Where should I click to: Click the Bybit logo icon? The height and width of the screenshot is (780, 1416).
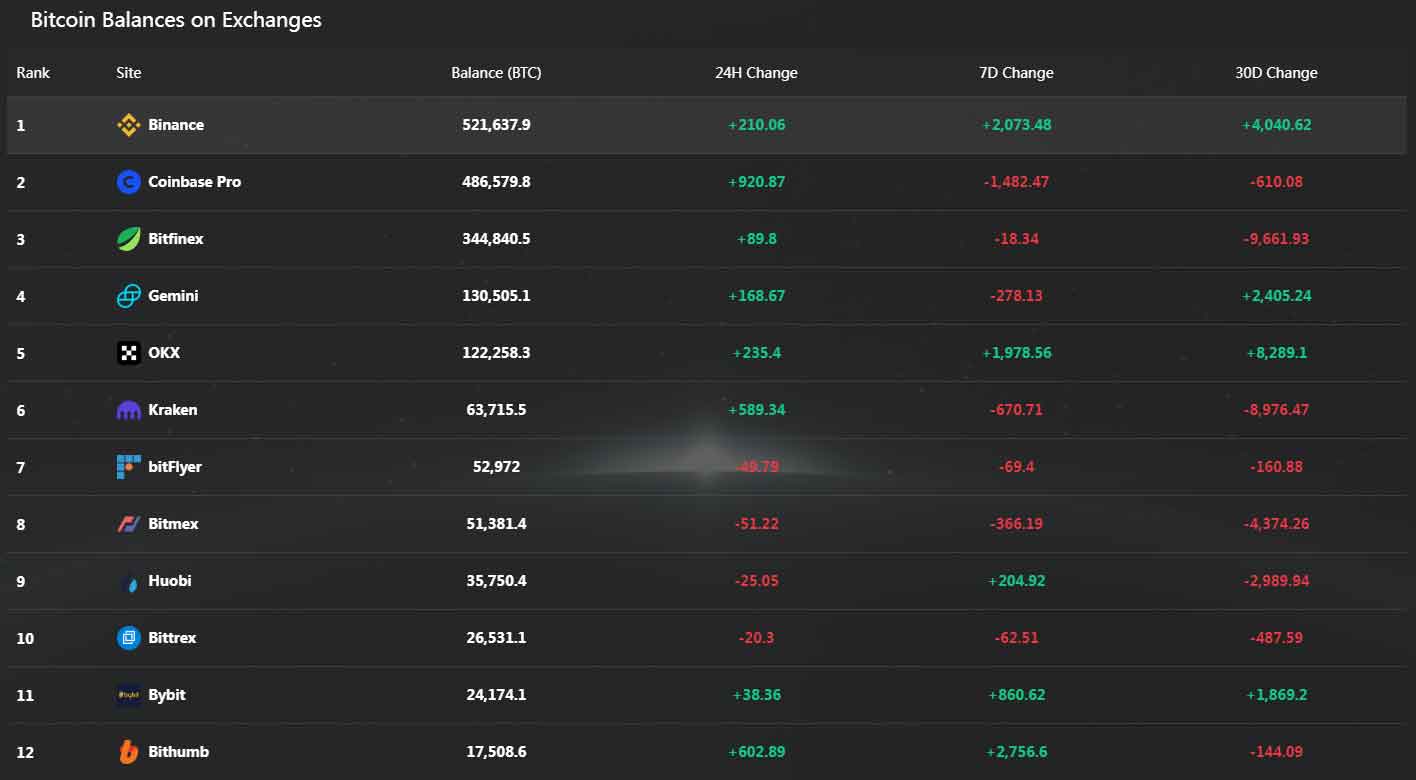tap(129, 695)
